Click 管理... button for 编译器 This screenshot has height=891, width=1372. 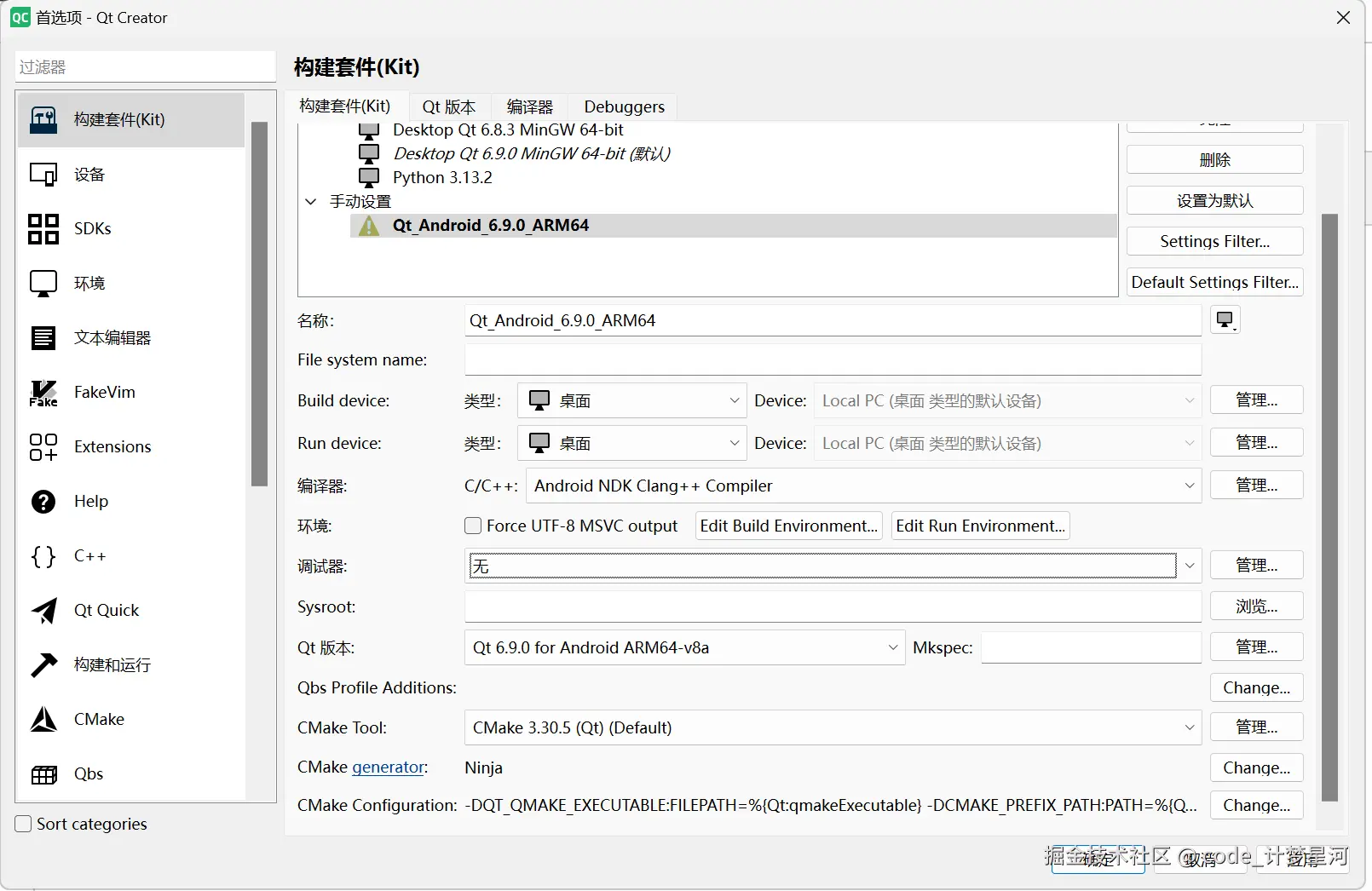pyautogui.click(x=1257, y=485)
